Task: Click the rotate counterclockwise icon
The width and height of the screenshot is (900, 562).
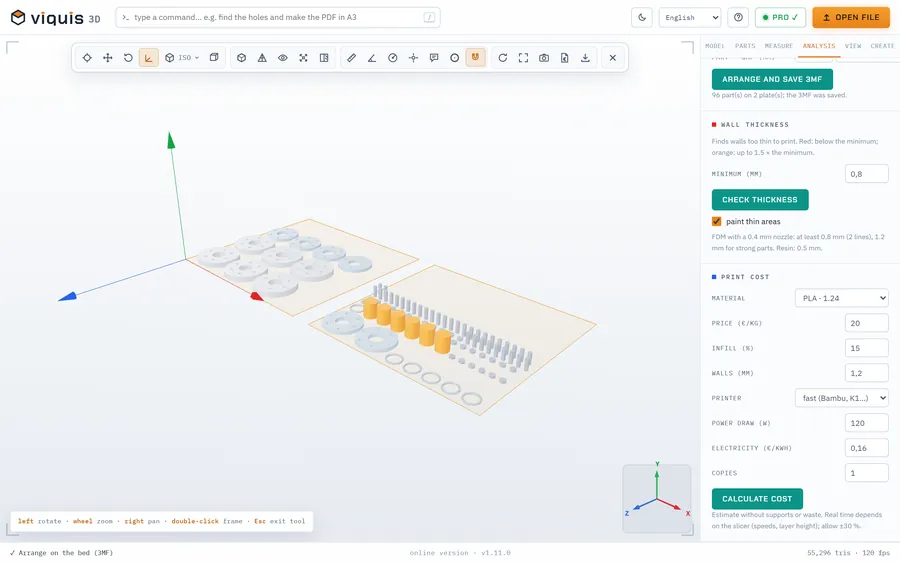Action: coord(128,57)
